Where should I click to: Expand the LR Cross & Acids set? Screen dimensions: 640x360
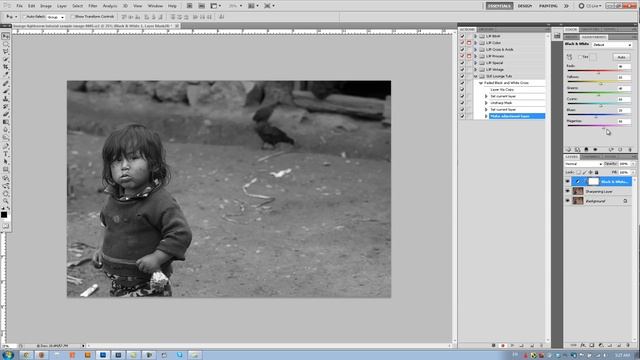click(476, 49)
